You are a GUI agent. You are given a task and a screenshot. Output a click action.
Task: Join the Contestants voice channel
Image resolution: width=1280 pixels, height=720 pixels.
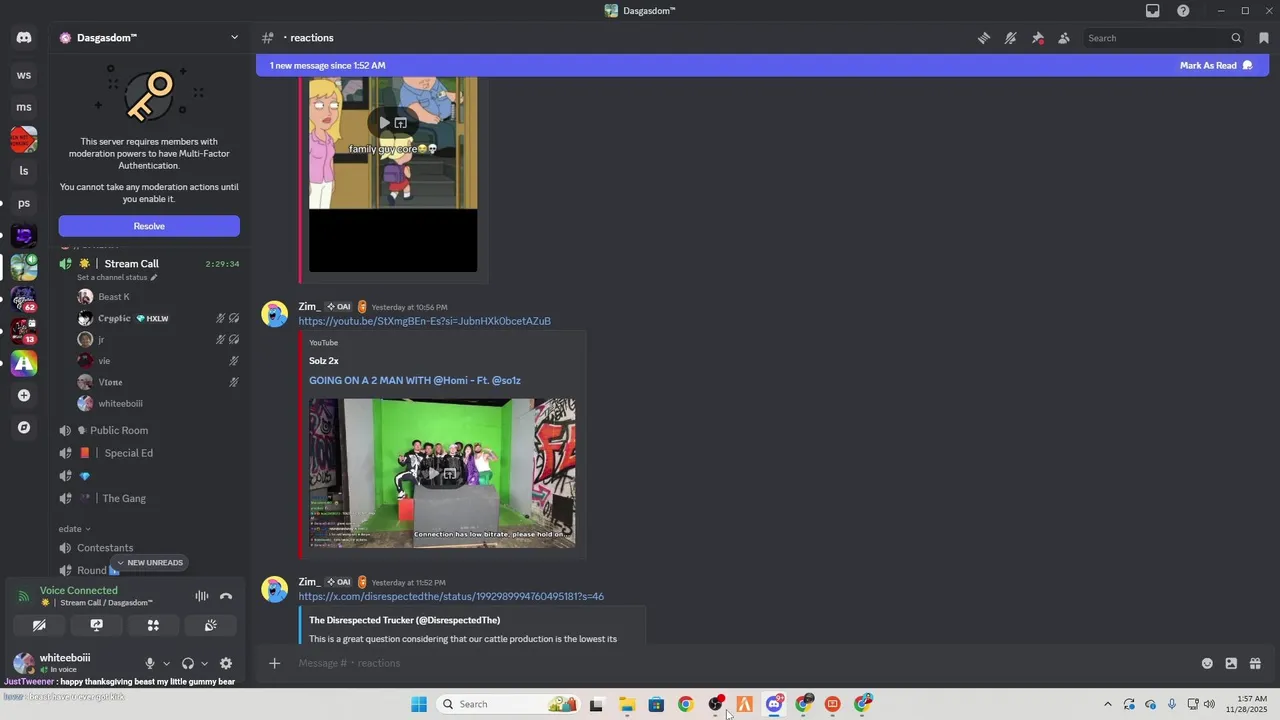pyautogui.click(x=105, y=548)
